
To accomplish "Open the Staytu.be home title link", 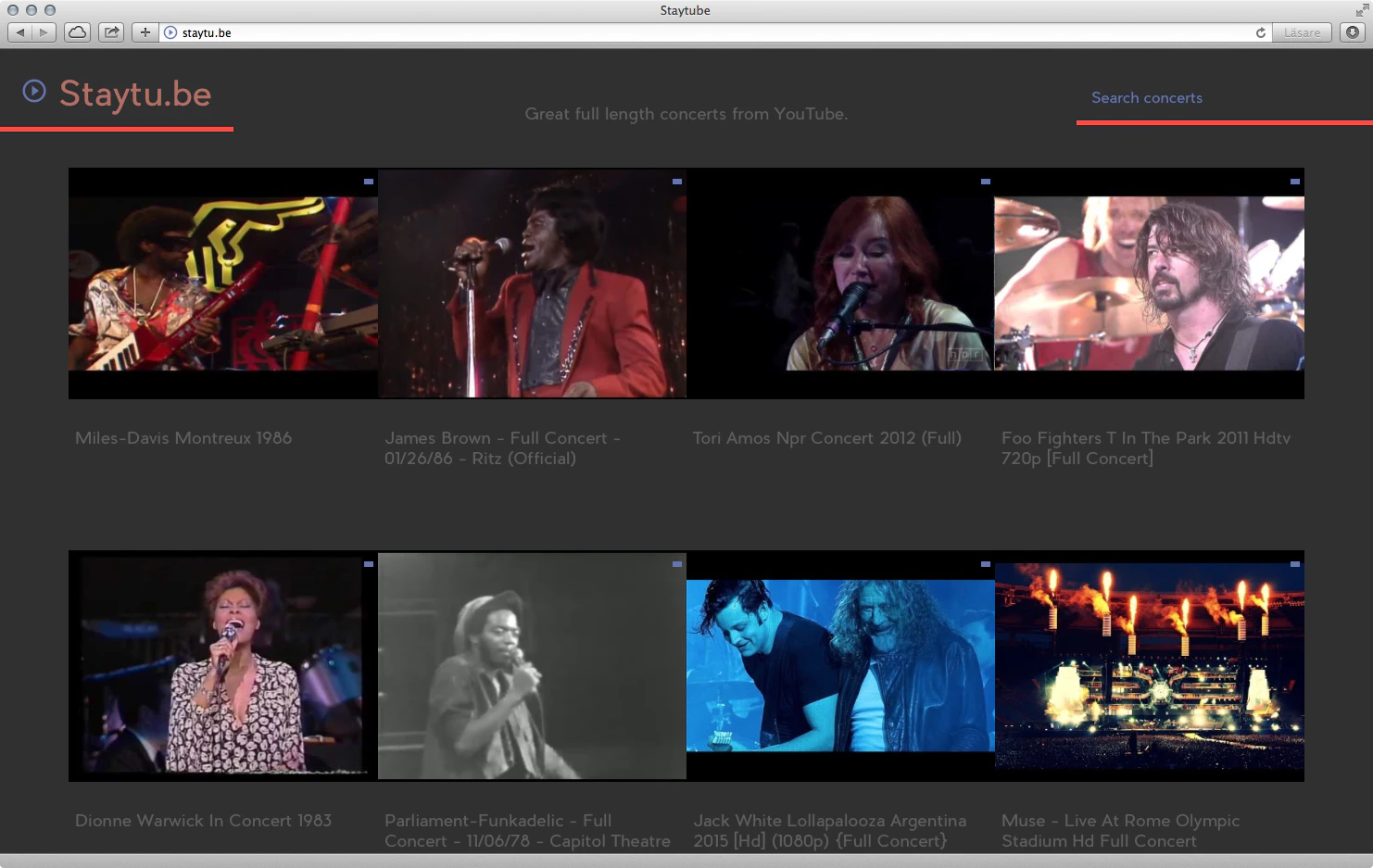I will (x=135, y=94).
